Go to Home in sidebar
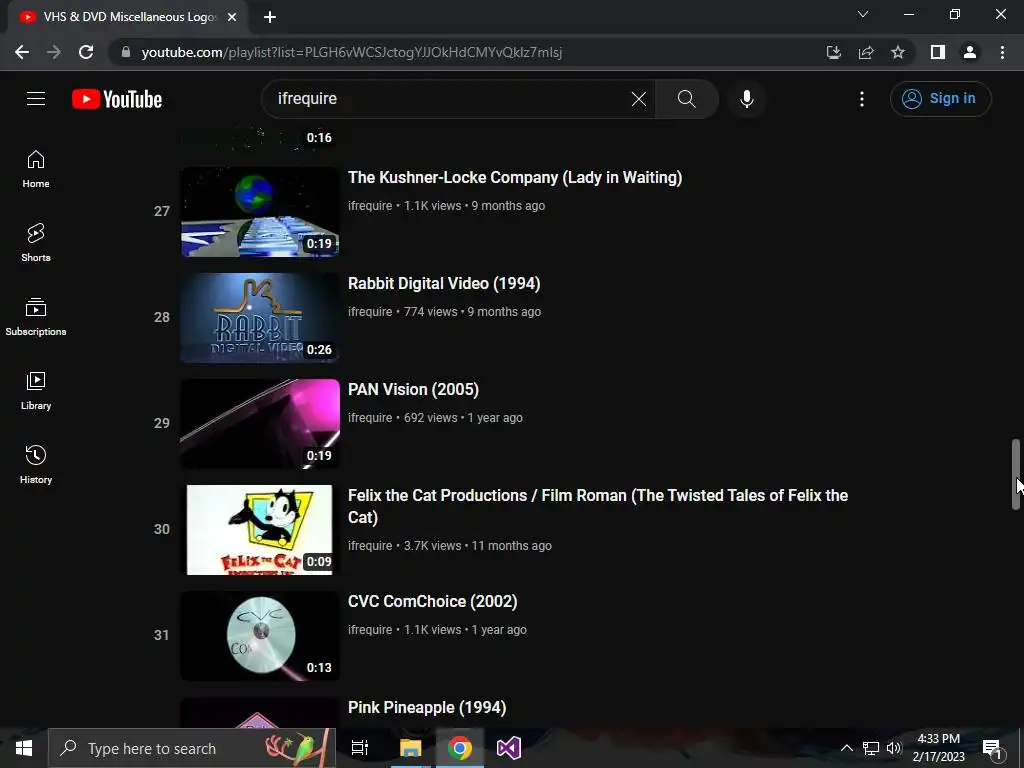1024x768 pixels. pyautogui.click(x=36, y=169)
